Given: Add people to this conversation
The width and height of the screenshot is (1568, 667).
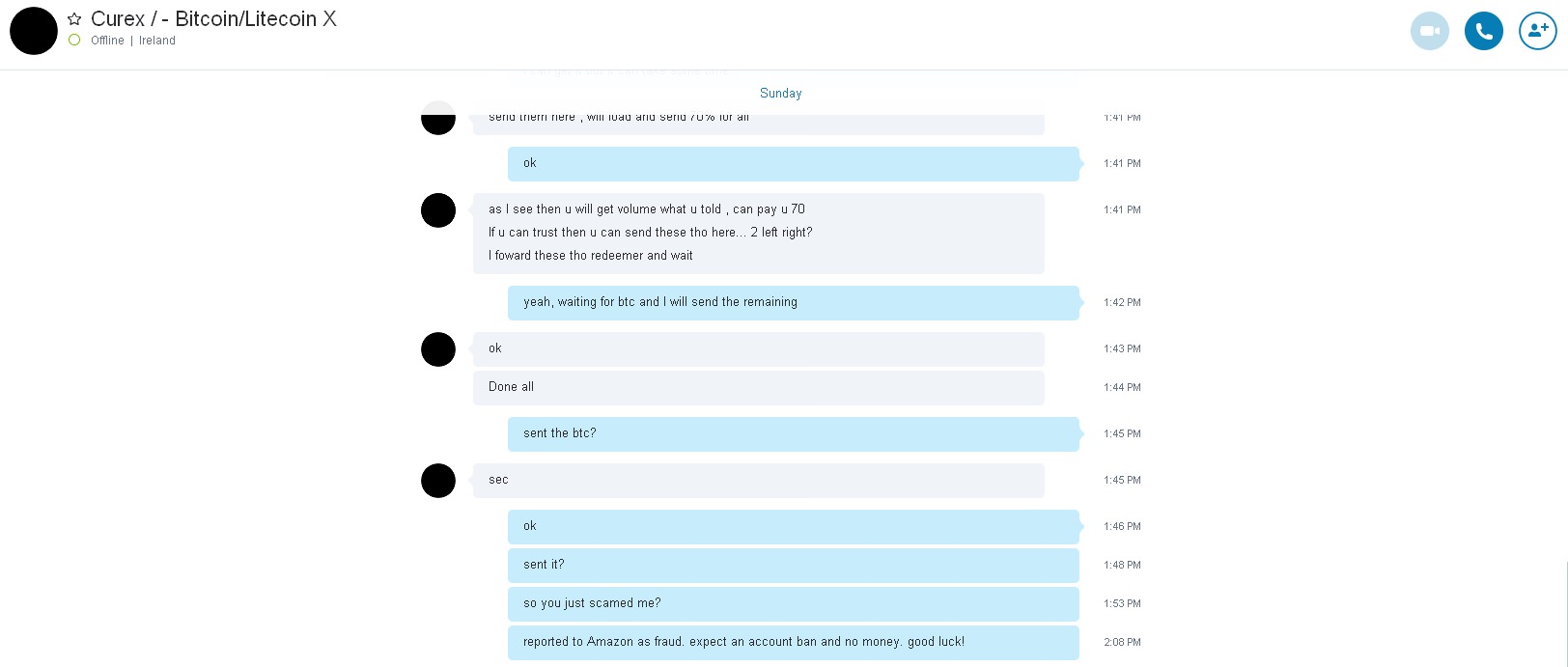Looking at the screenshot, I should click(x=1537, y=31).
